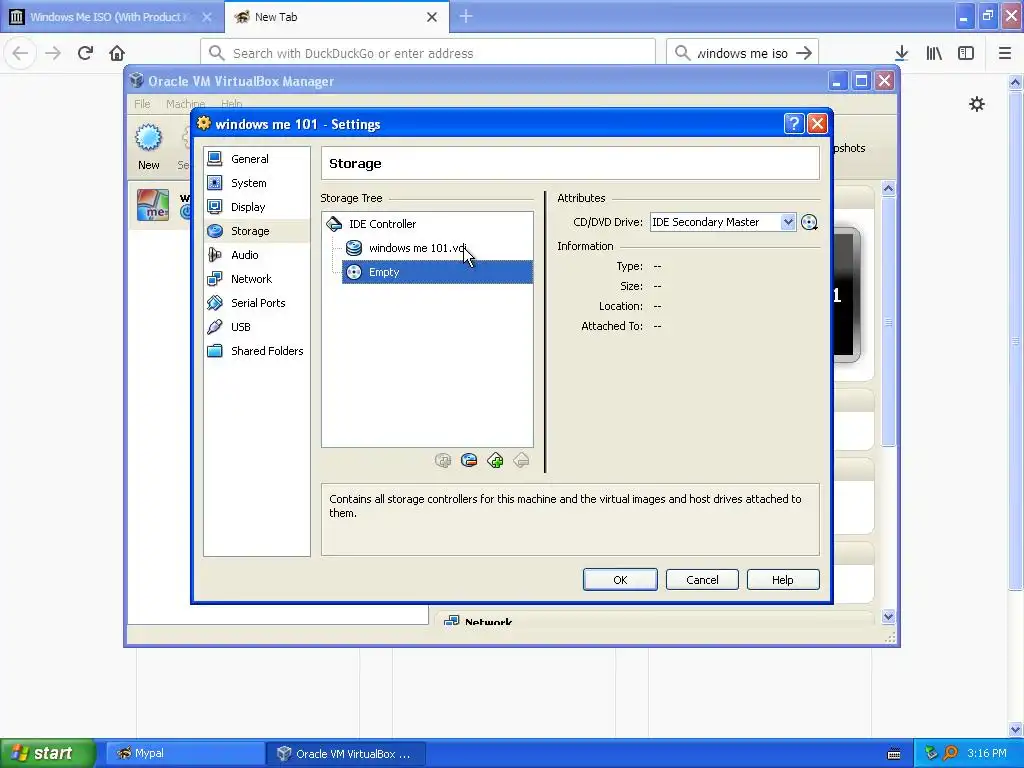Click the 3:16 PM system clock

[987, 753]
